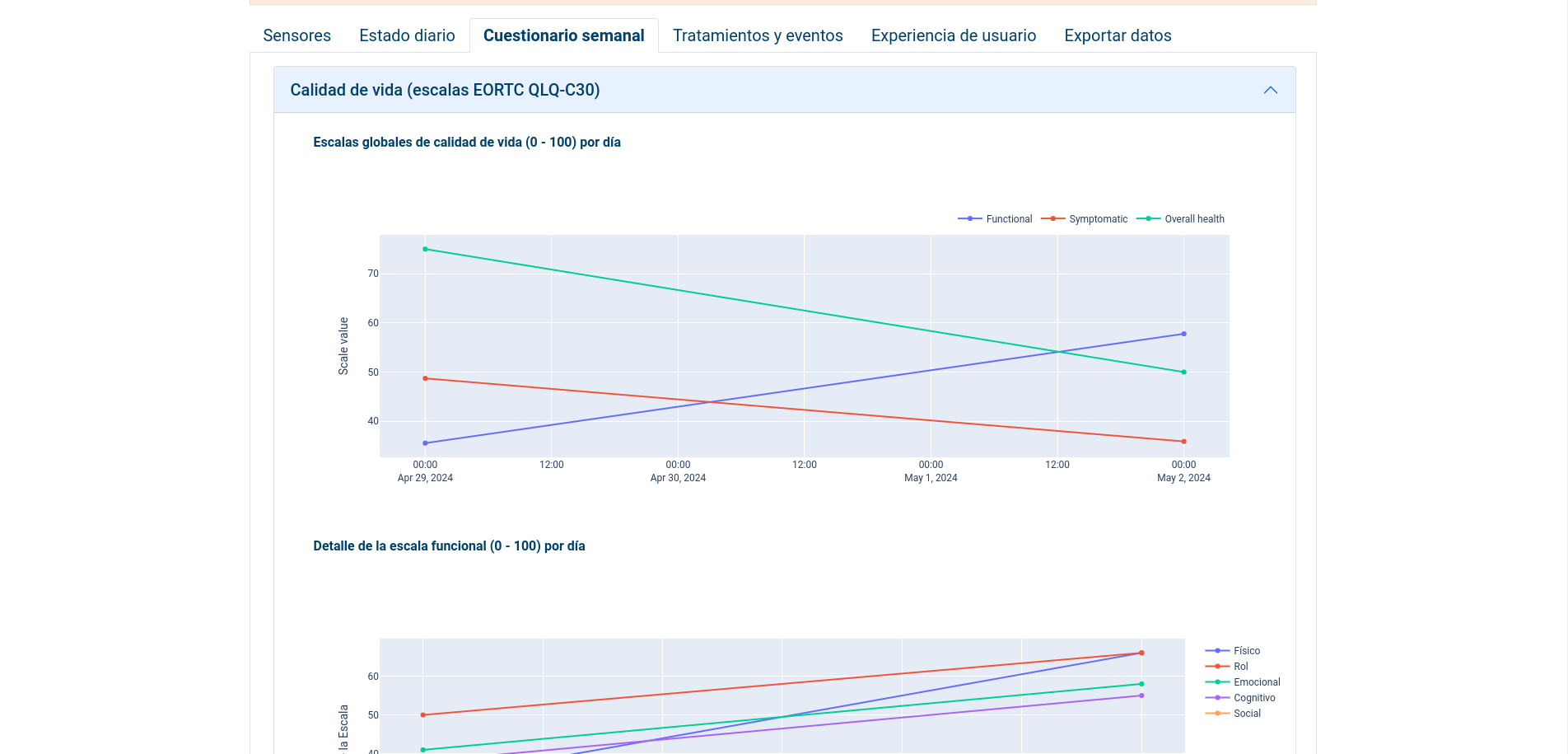
Task: Hide the Symptomatic series in legend
Action: (1085, 219)
